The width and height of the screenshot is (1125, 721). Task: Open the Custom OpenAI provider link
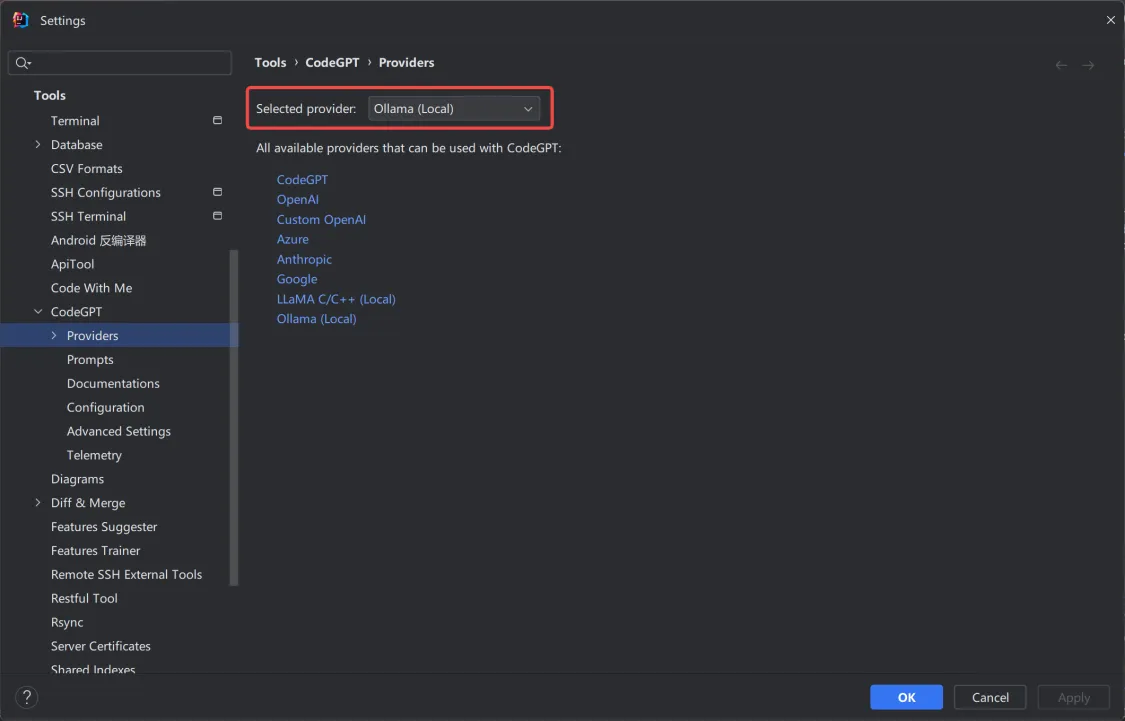pos(321,220)
